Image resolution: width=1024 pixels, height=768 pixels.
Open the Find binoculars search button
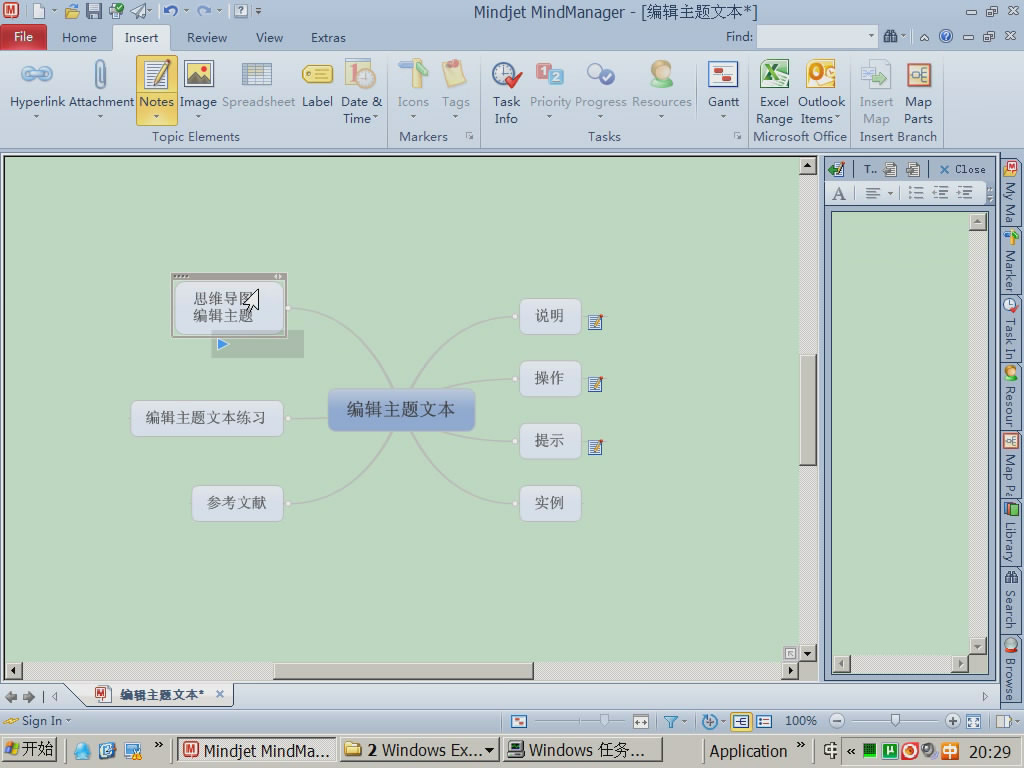(x=890, y=37)
